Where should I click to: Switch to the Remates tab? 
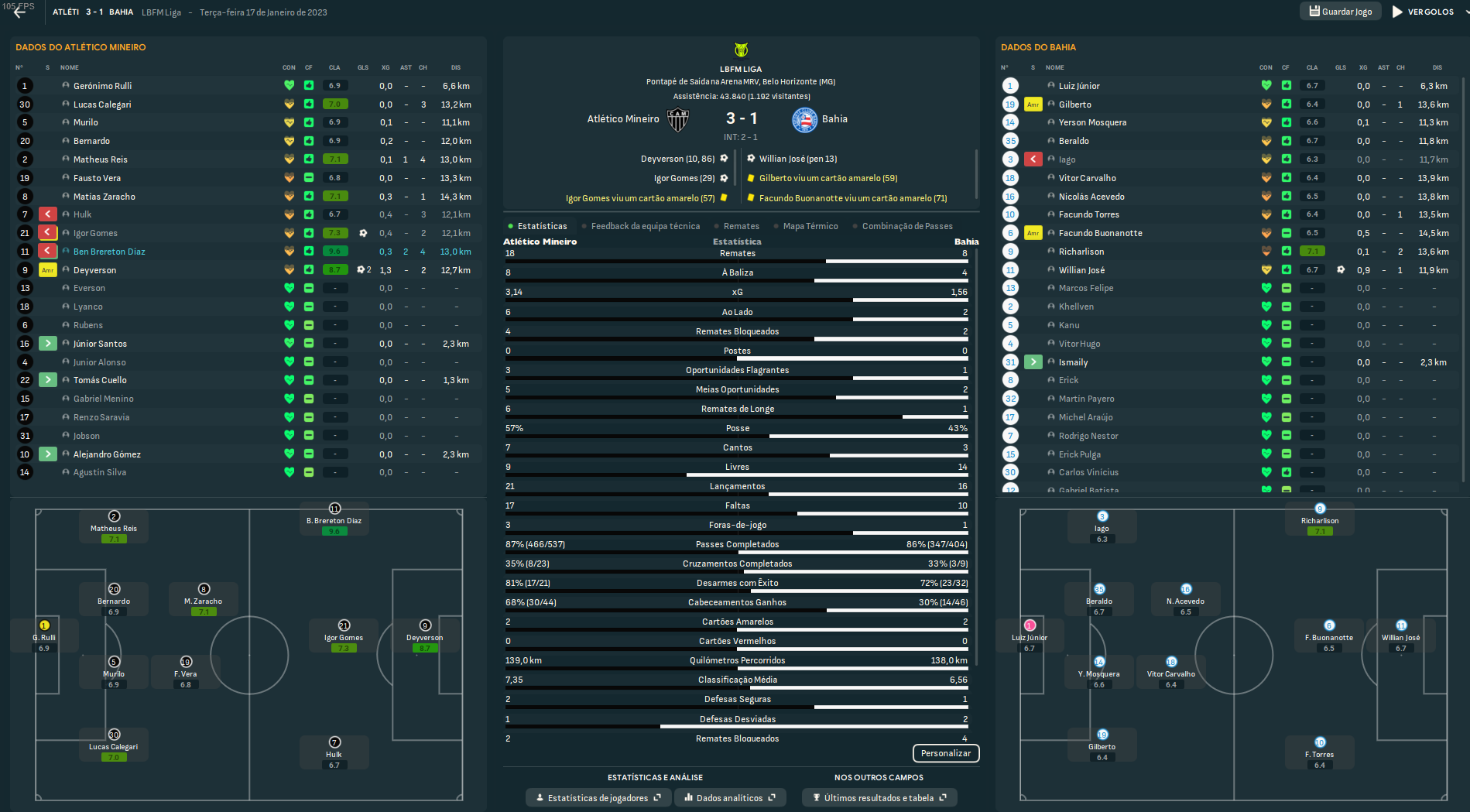[x=736, y=226]
